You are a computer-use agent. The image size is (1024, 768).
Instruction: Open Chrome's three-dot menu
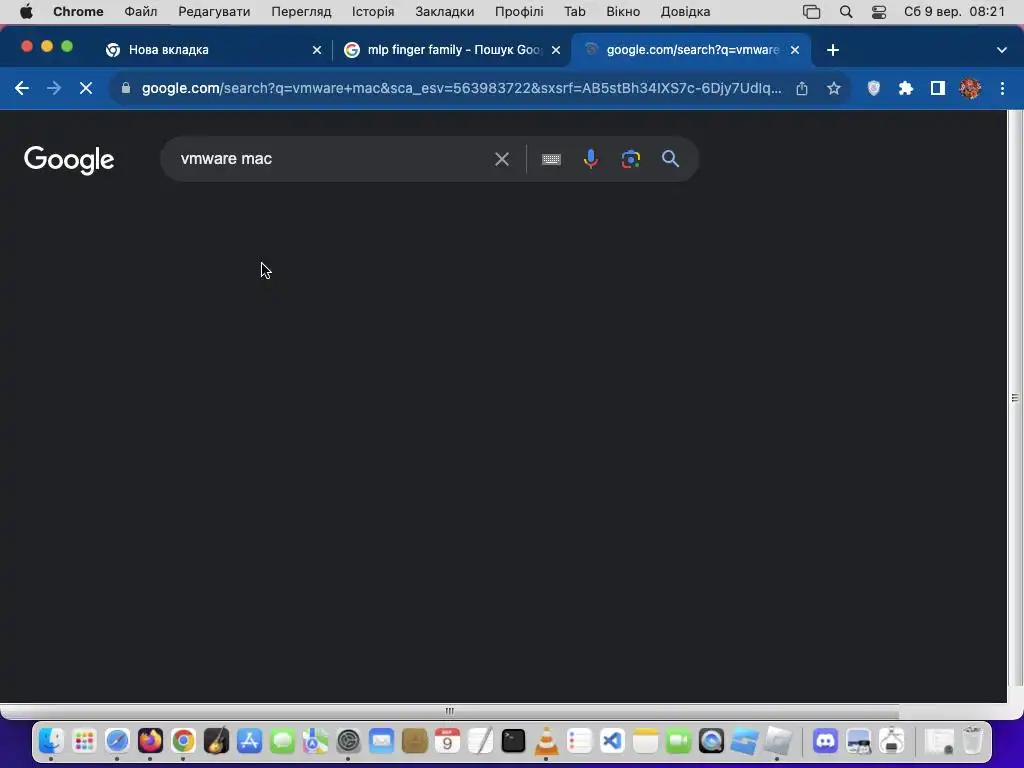click(x=1002, y=88)
